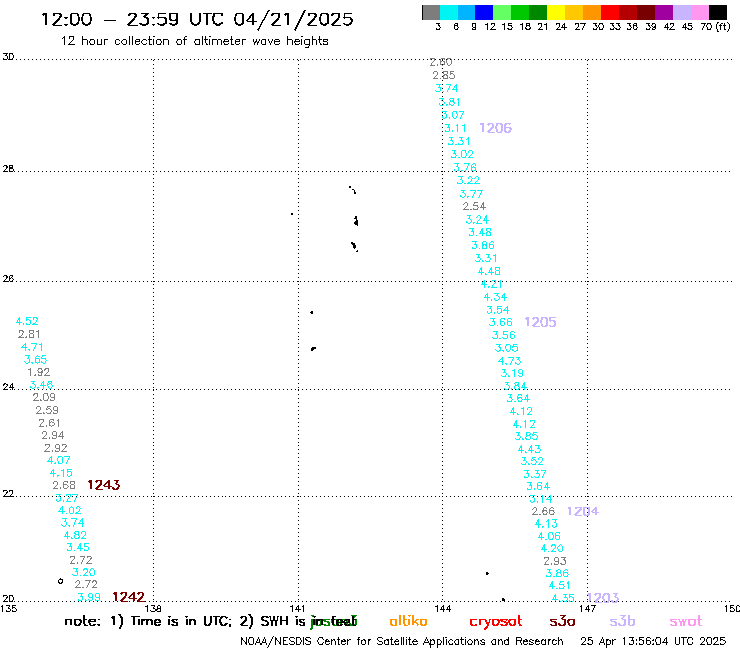Click the wave height value 4.43
This screenshot has width=740, height=650.
click(529, 449)
